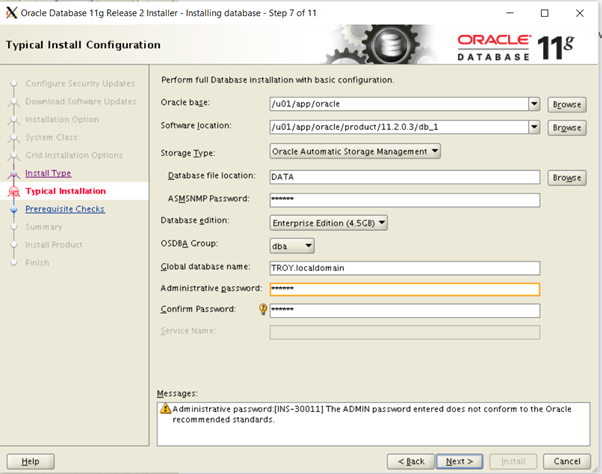
Task: Jump to the Prerequisite Checks step
Action: pyautogui.click(x=64, y=209)
